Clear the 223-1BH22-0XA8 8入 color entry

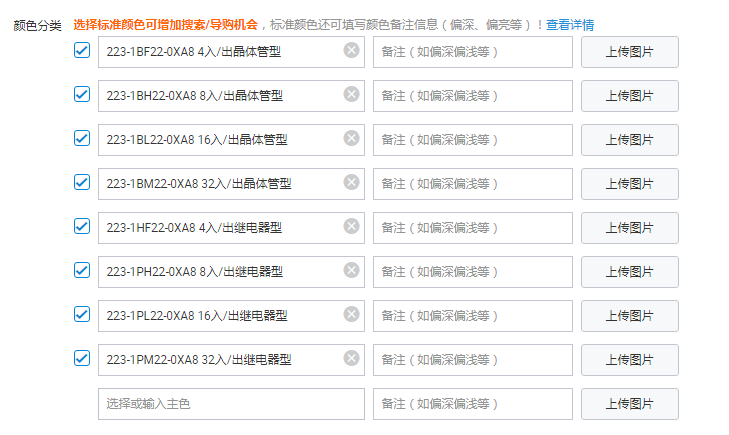351,94
